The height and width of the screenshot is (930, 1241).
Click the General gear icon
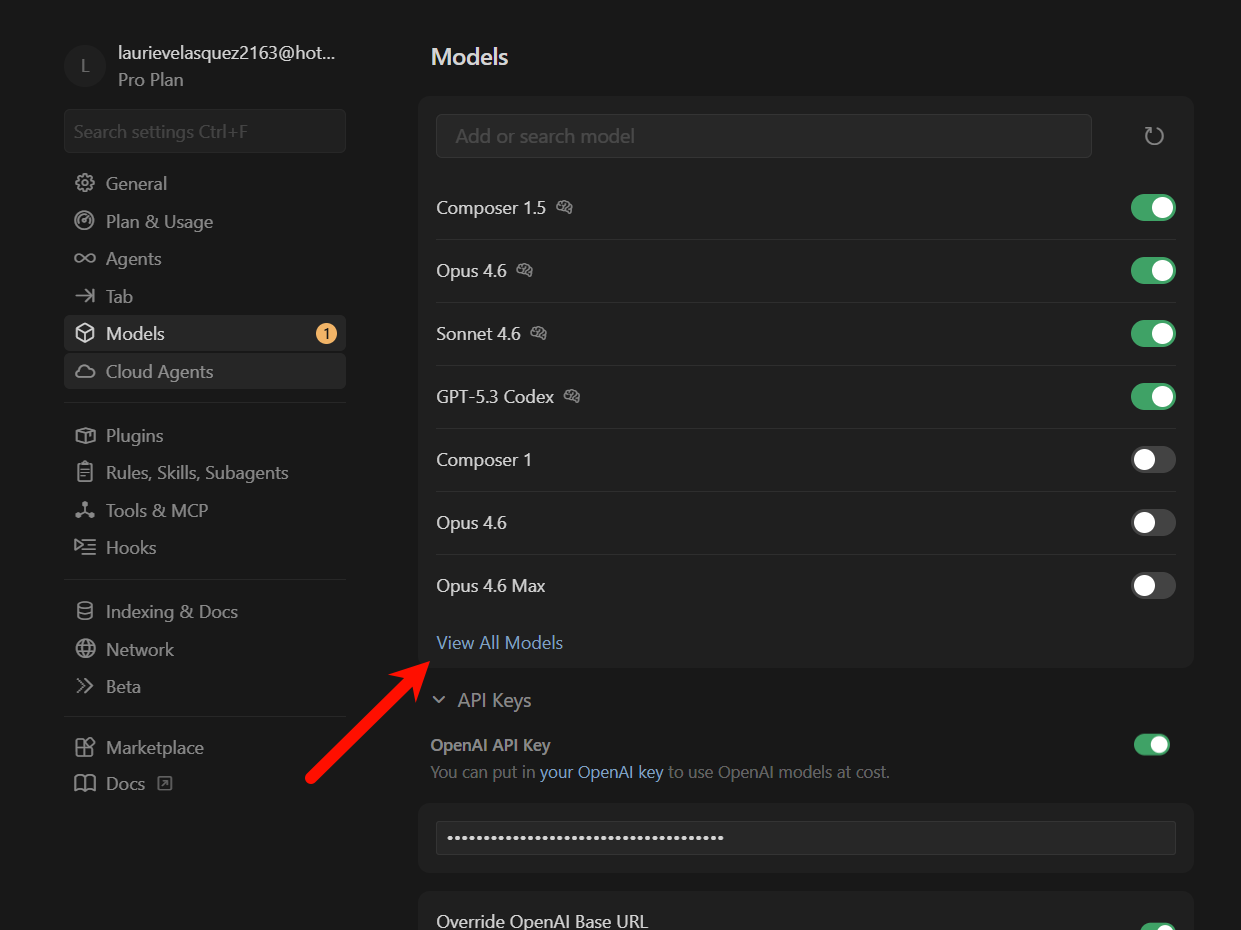pos(85,184)
